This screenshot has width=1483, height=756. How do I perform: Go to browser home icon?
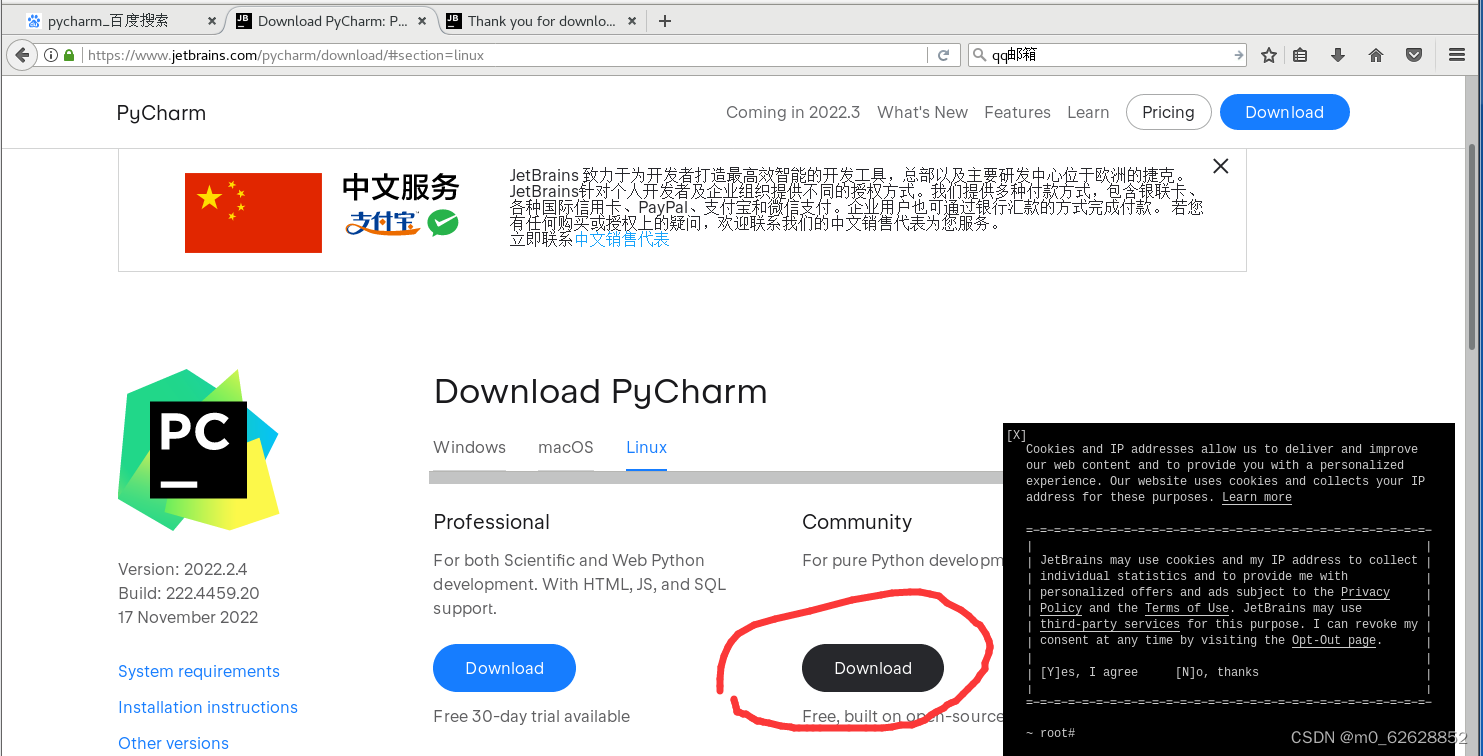pos(1376,56)
